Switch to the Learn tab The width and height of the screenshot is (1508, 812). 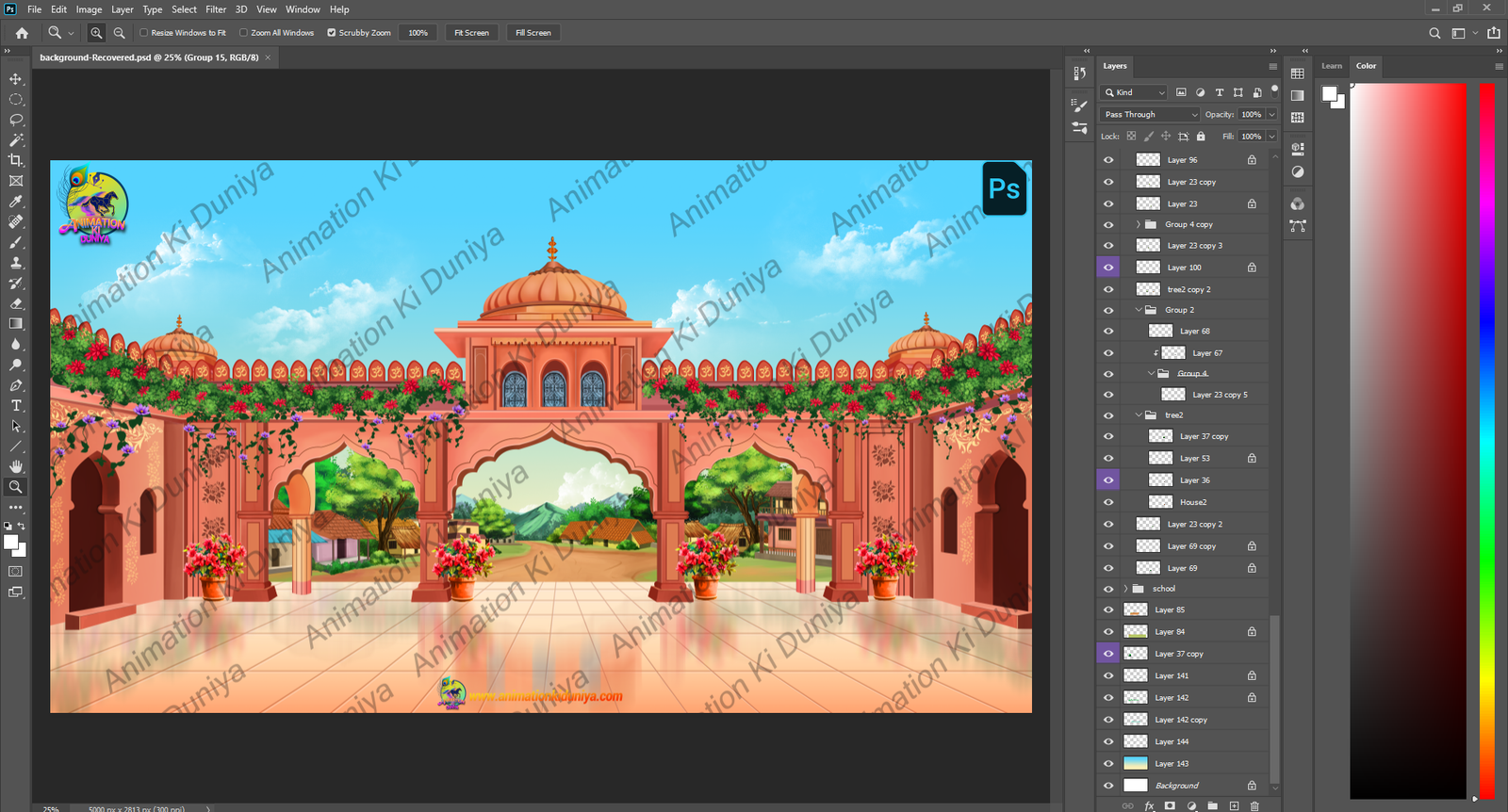[x=1331, y=66]
